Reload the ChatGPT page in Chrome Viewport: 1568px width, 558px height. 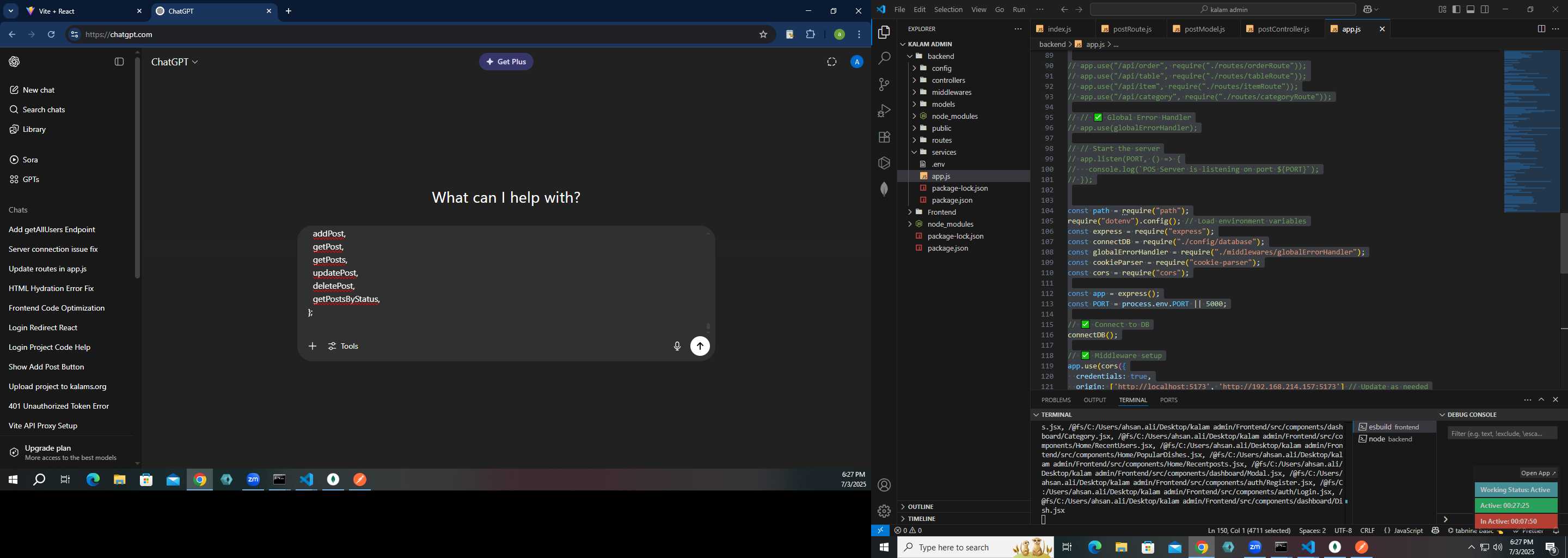[x=51, y=35]
